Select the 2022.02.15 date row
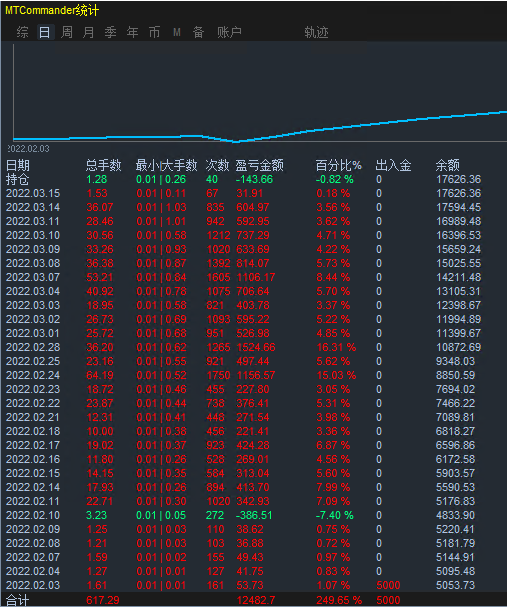 pos(33,473)
